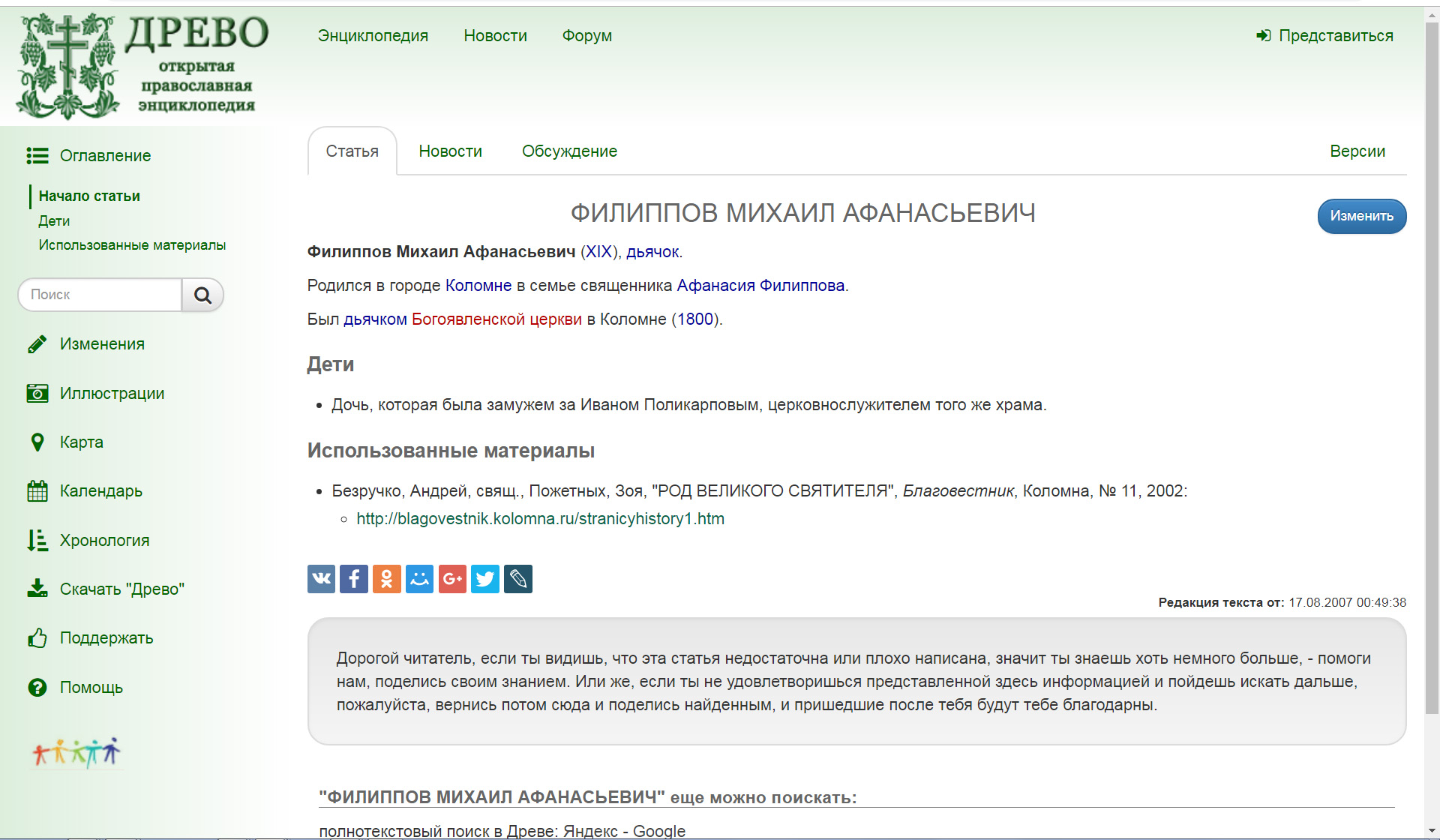Open the Иллюстрации sidebar link
1440x840 pixels.
112,393
